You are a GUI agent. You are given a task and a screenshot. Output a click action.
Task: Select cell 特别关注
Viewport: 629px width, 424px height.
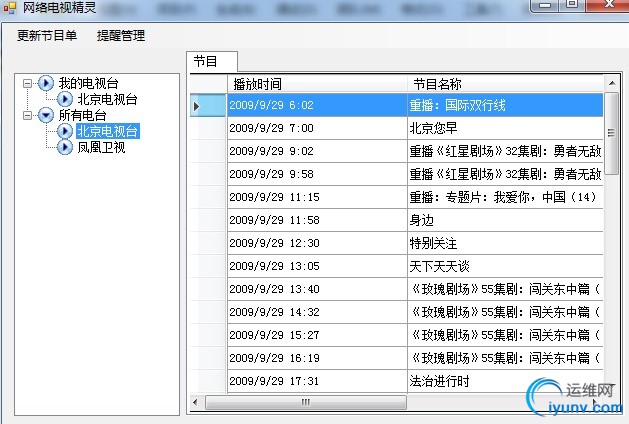coord(505,243)
